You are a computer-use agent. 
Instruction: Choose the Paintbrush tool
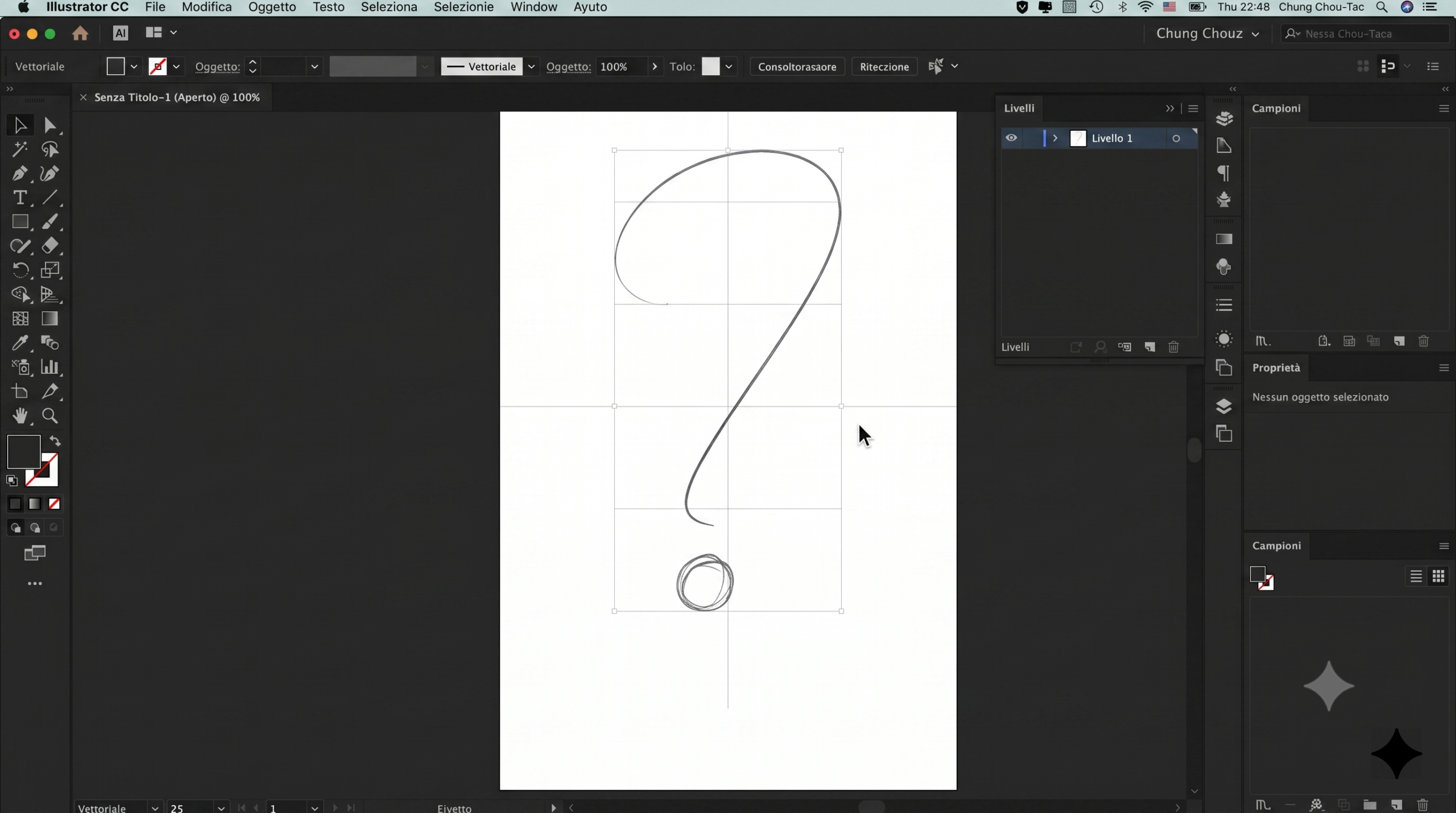point(49,222)
